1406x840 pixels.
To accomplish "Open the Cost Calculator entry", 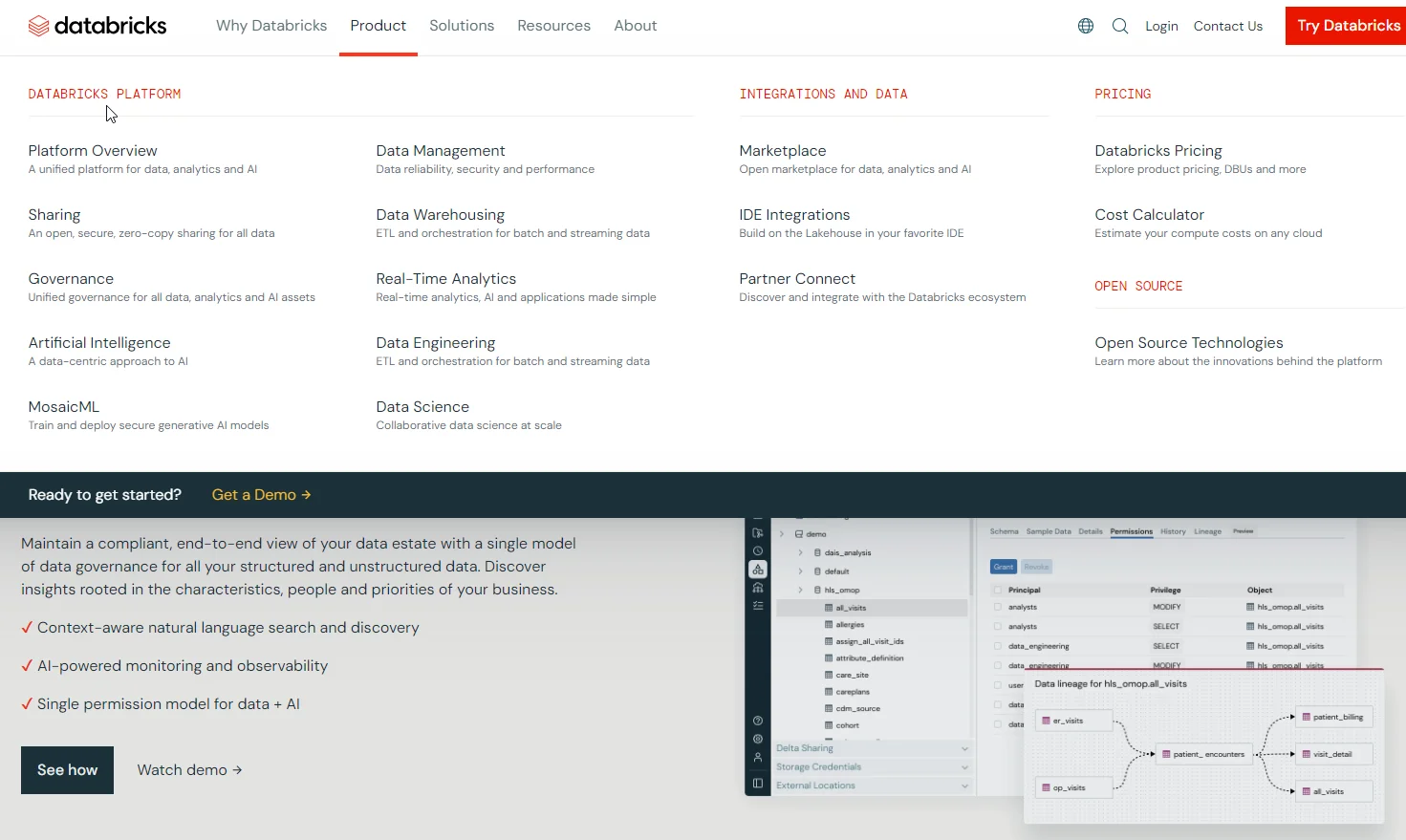I will click(1150, 215).
